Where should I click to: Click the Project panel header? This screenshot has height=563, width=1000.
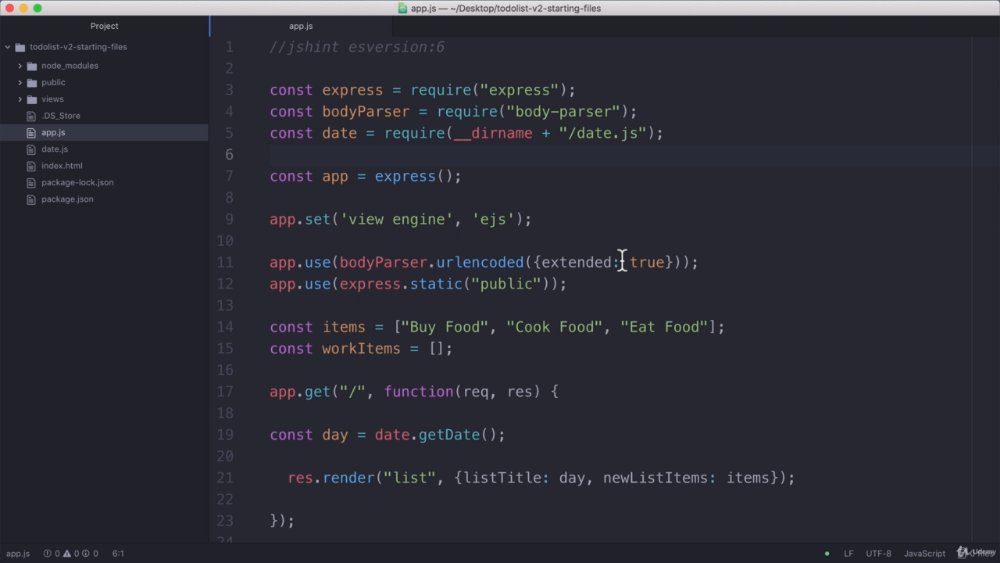tap(104, 26)
